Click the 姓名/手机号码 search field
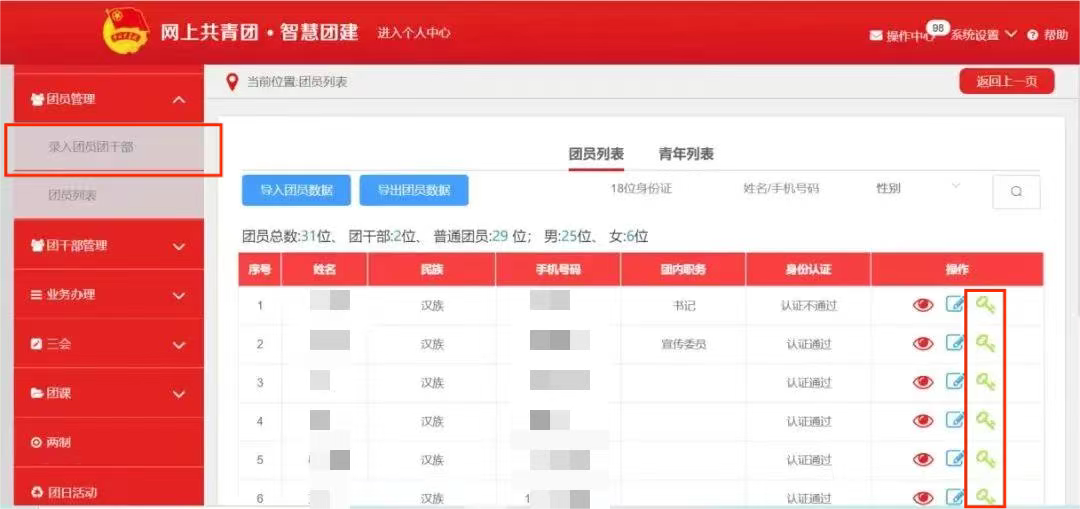The width and height of the screenshot is (1080, 509). 781,189
